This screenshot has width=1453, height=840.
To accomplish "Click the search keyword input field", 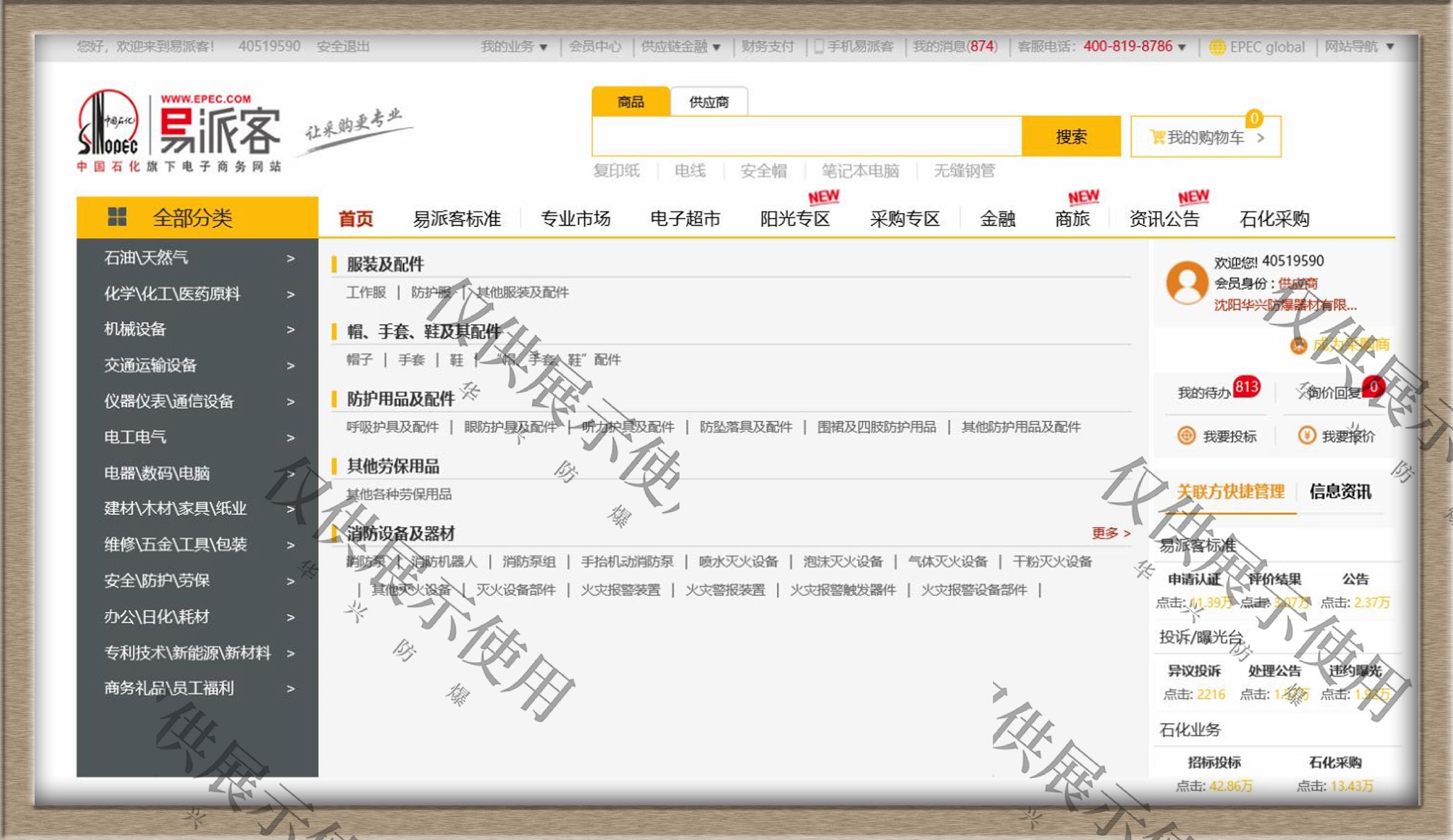I will pyautogui.click(x=807, y=136).
